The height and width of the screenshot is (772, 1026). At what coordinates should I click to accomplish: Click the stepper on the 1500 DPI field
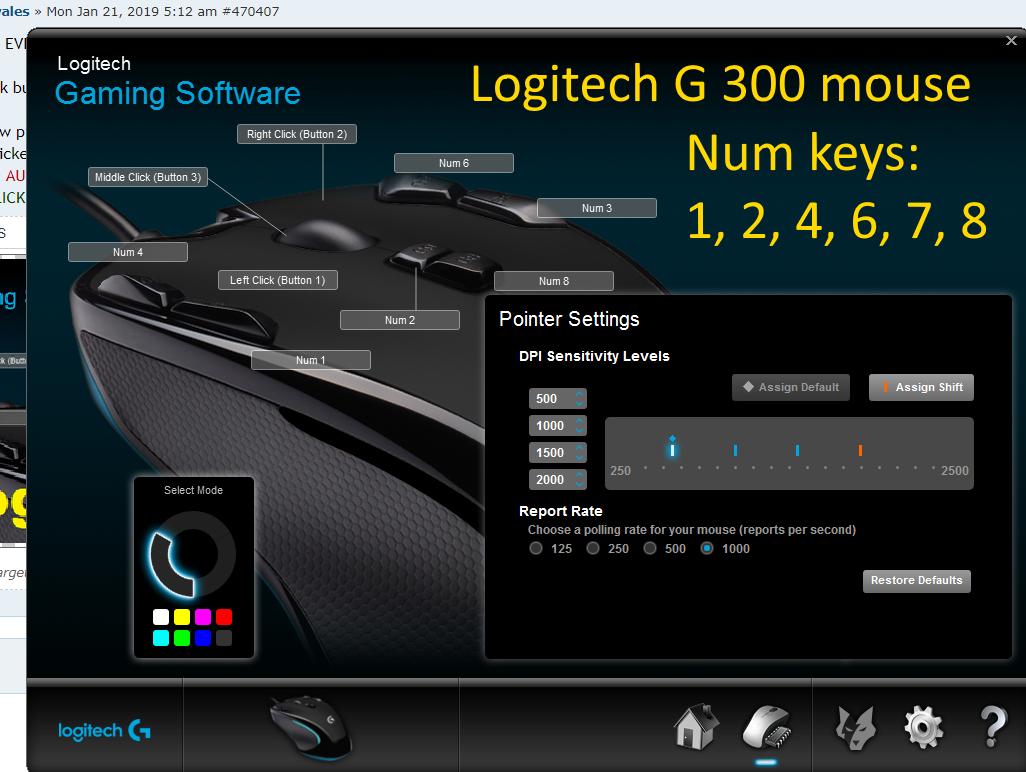[580, 453]
